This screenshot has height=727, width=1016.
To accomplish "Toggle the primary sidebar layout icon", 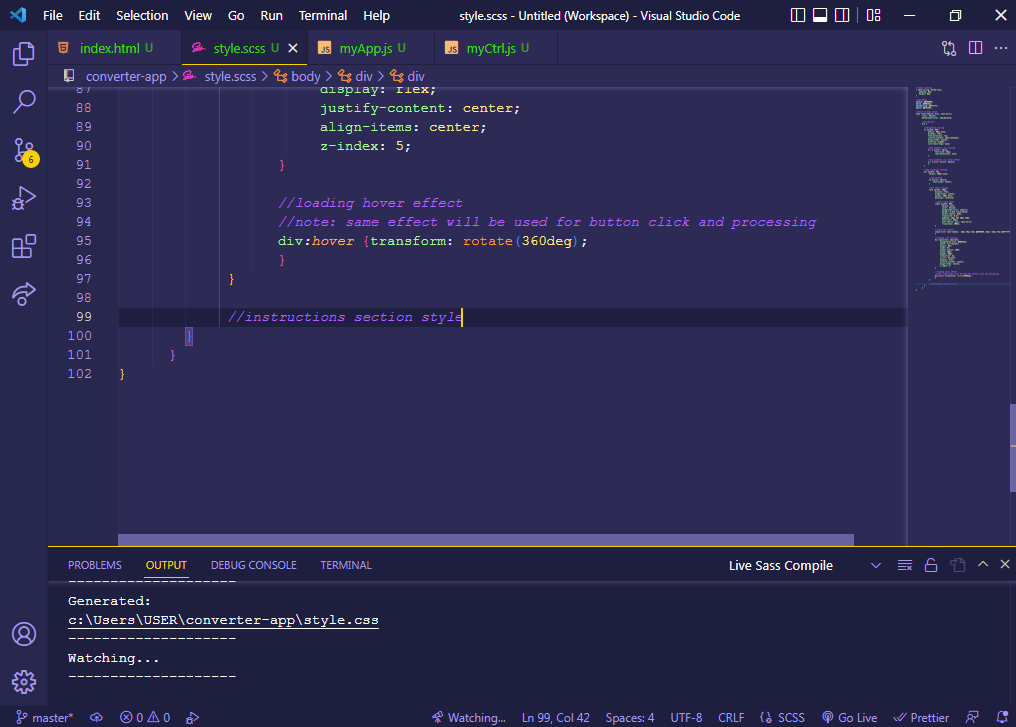I will pyautogui.click(x=798, y=15).
